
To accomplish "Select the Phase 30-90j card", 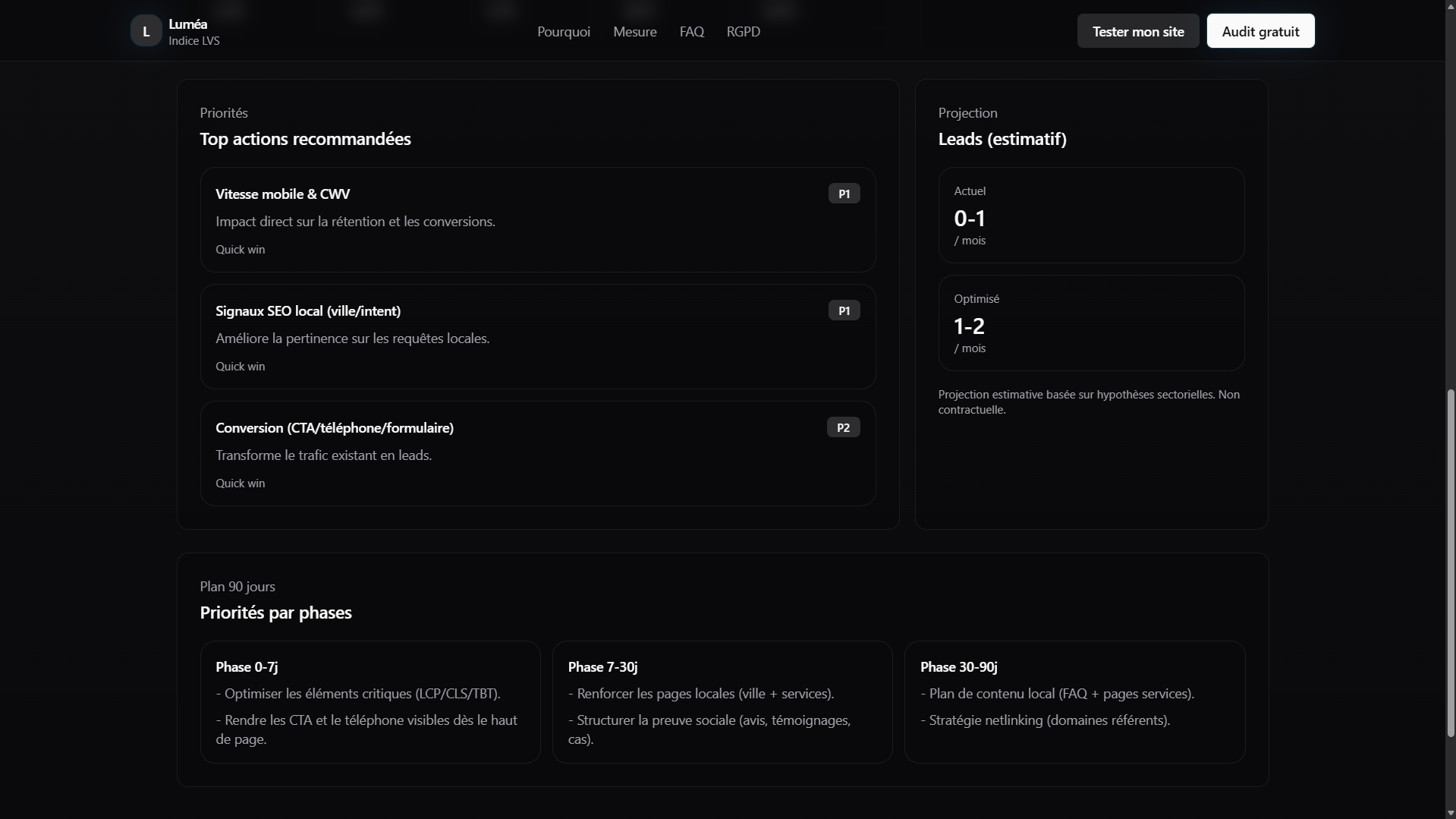I will [x=1074, y=702].
